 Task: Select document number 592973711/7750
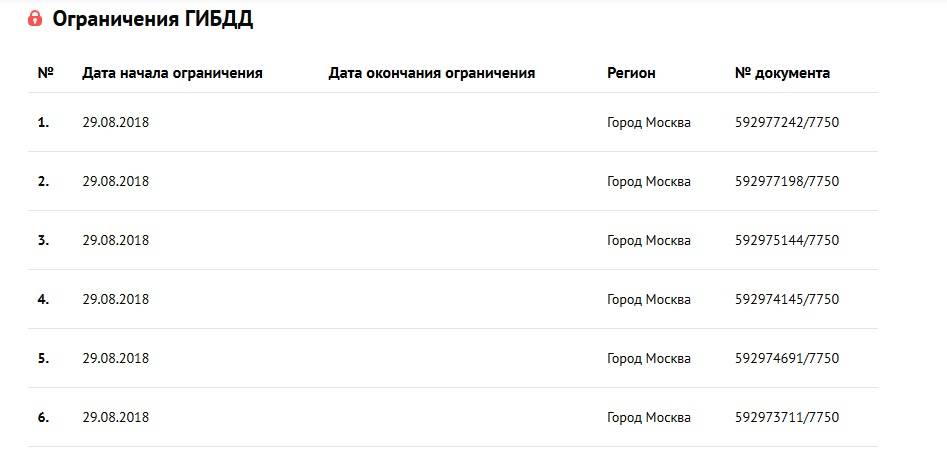pos(786,417)
